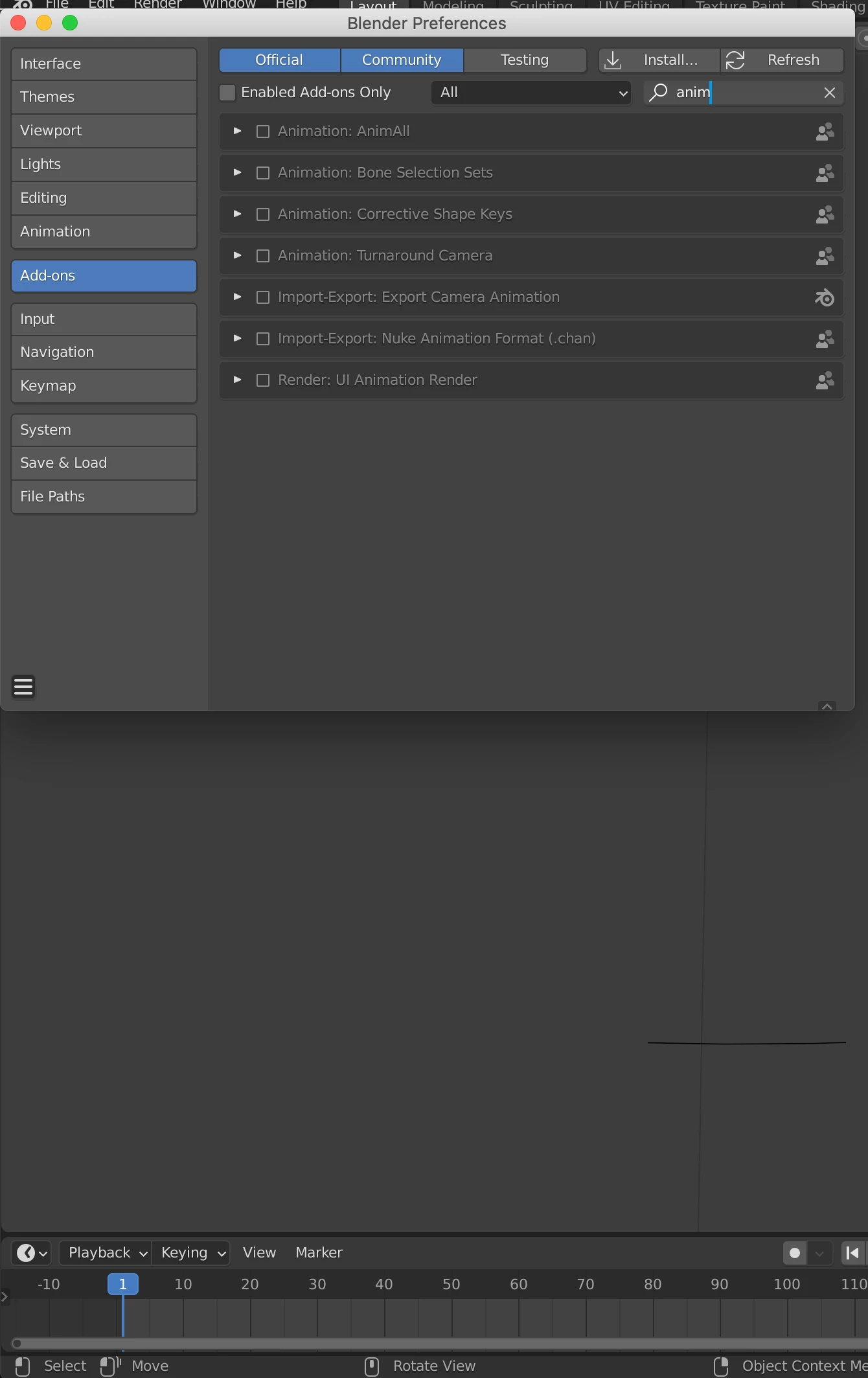Image resolution: width=868 pixels, height=1378 pixels.
Task: Jump to the first frame of playback
Action: point(854,1253)
